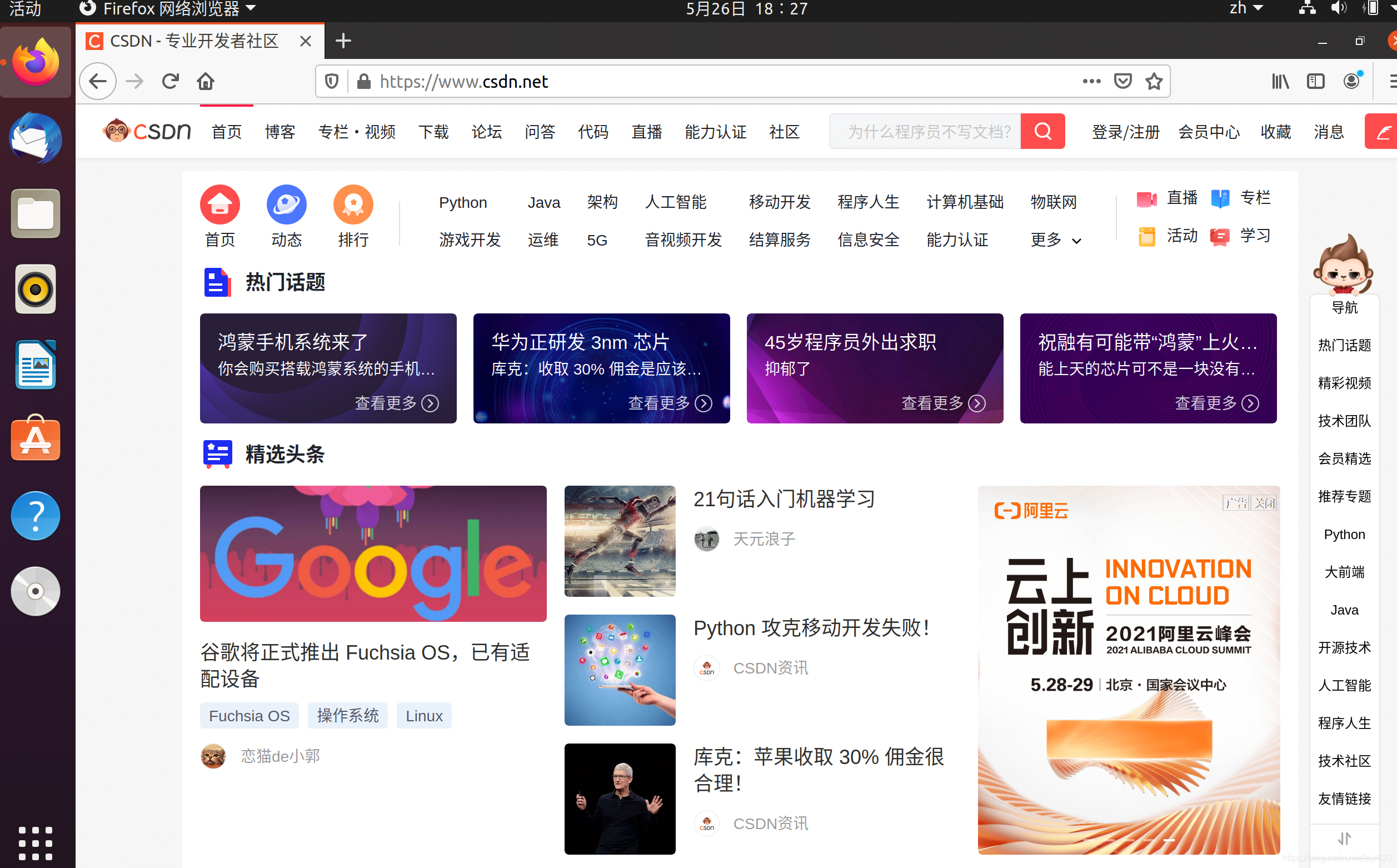
Task: Open tracking protection shield icon
Action: tap(332, 82)
